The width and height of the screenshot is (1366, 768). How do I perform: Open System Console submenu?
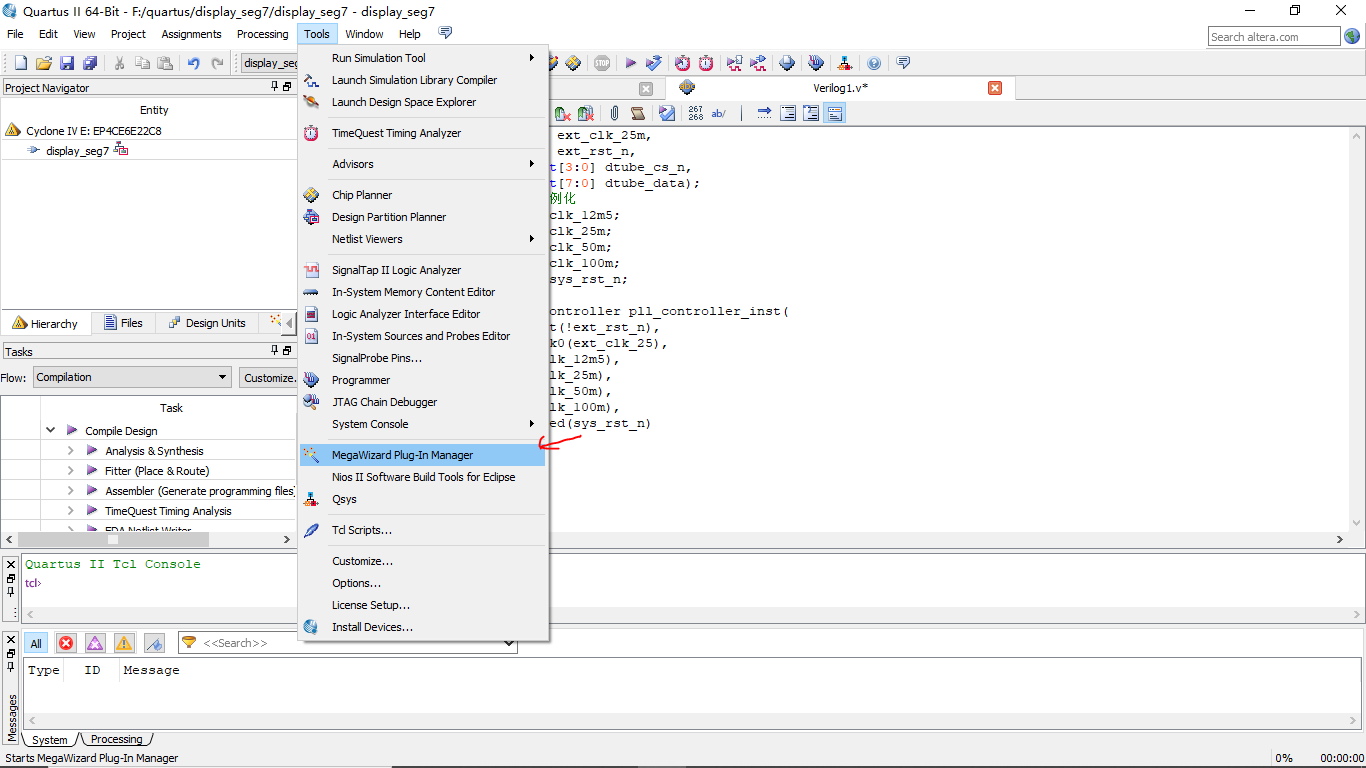click(x=424, y=424)
